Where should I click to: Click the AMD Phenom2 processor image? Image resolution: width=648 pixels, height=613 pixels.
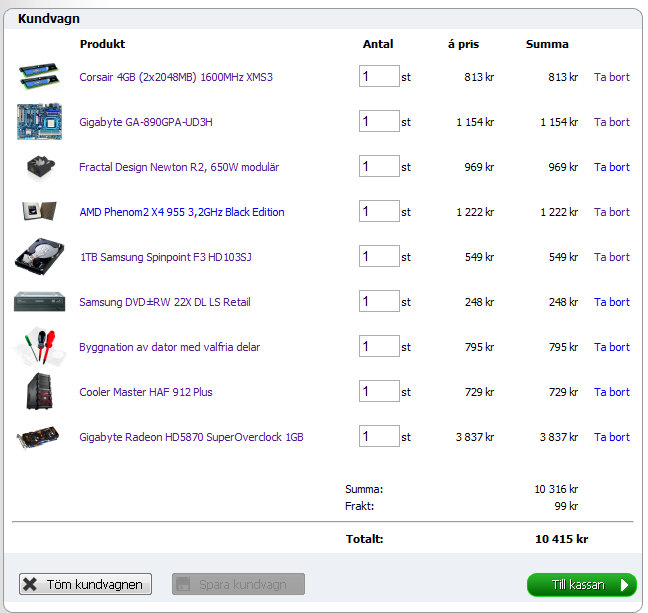(39, 212)
